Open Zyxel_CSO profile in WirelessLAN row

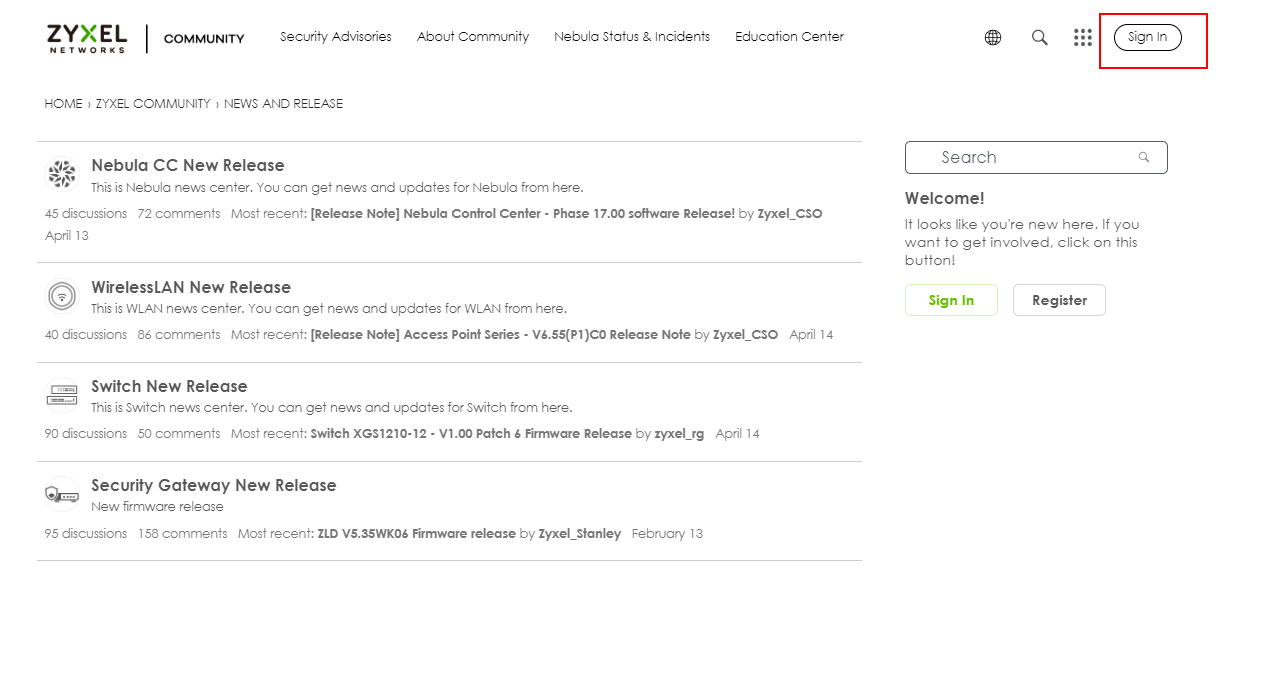tap(745, 335)
